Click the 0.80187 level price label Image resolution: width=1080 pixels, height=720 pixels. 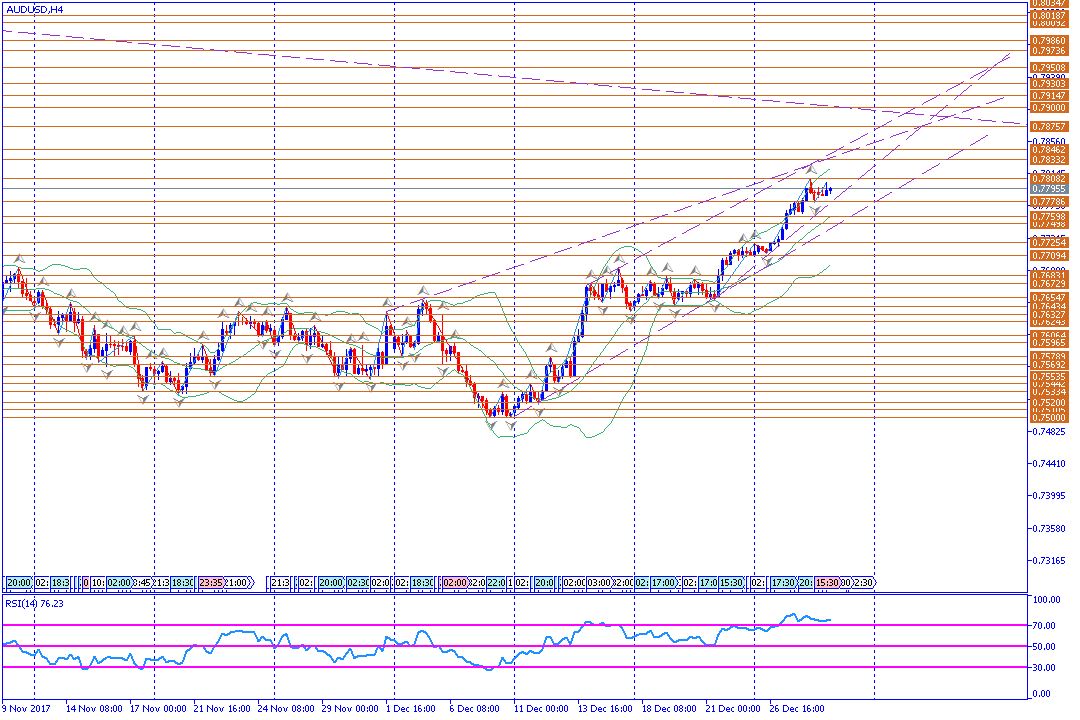[x=1048, y=15]
